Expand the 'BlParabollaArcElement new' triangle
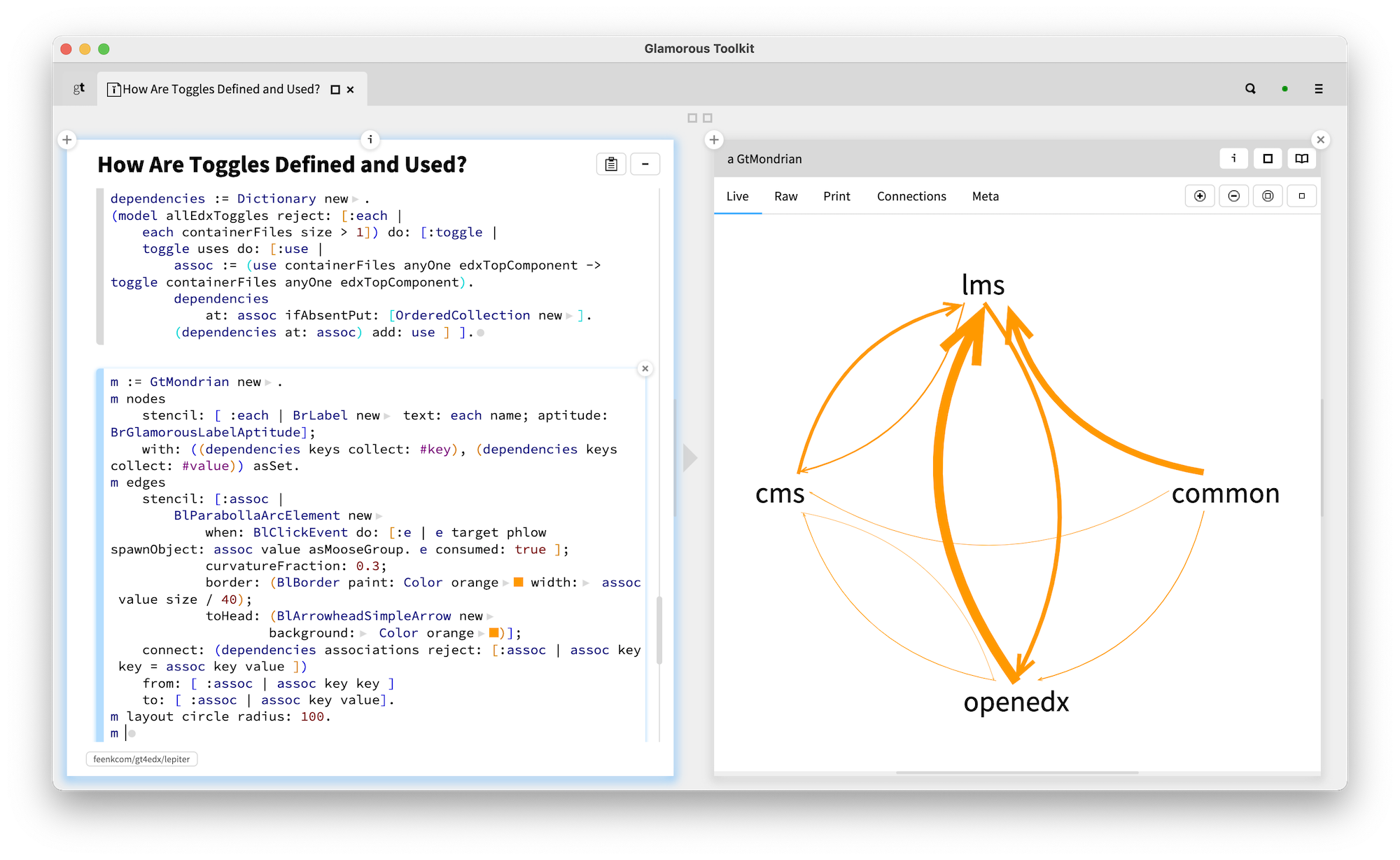The width and height of the screenshot is (1400, 860). (x=379, y=517)
